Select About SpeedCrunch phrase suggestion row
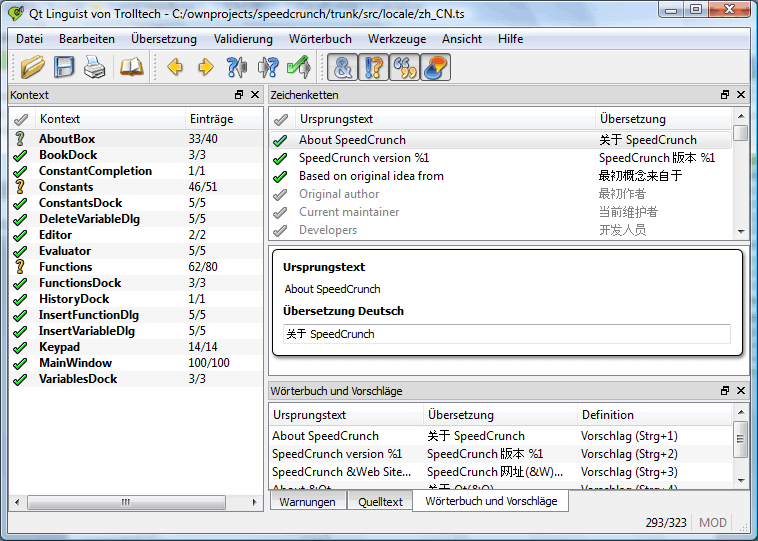This screenshot has width=758, height=541. (500, 436)
